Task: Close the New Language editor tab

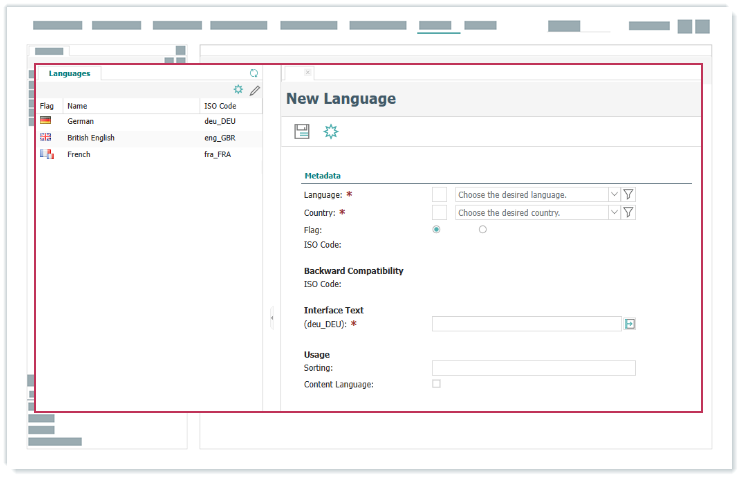Action: [x=307, y=72]
